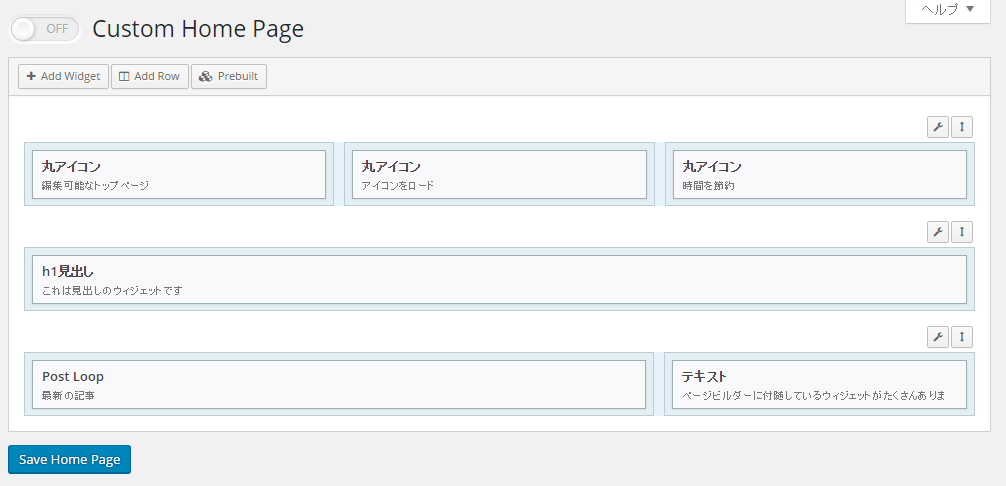Toggle the Custom Home Page OFF switch

tap(45, 29)
